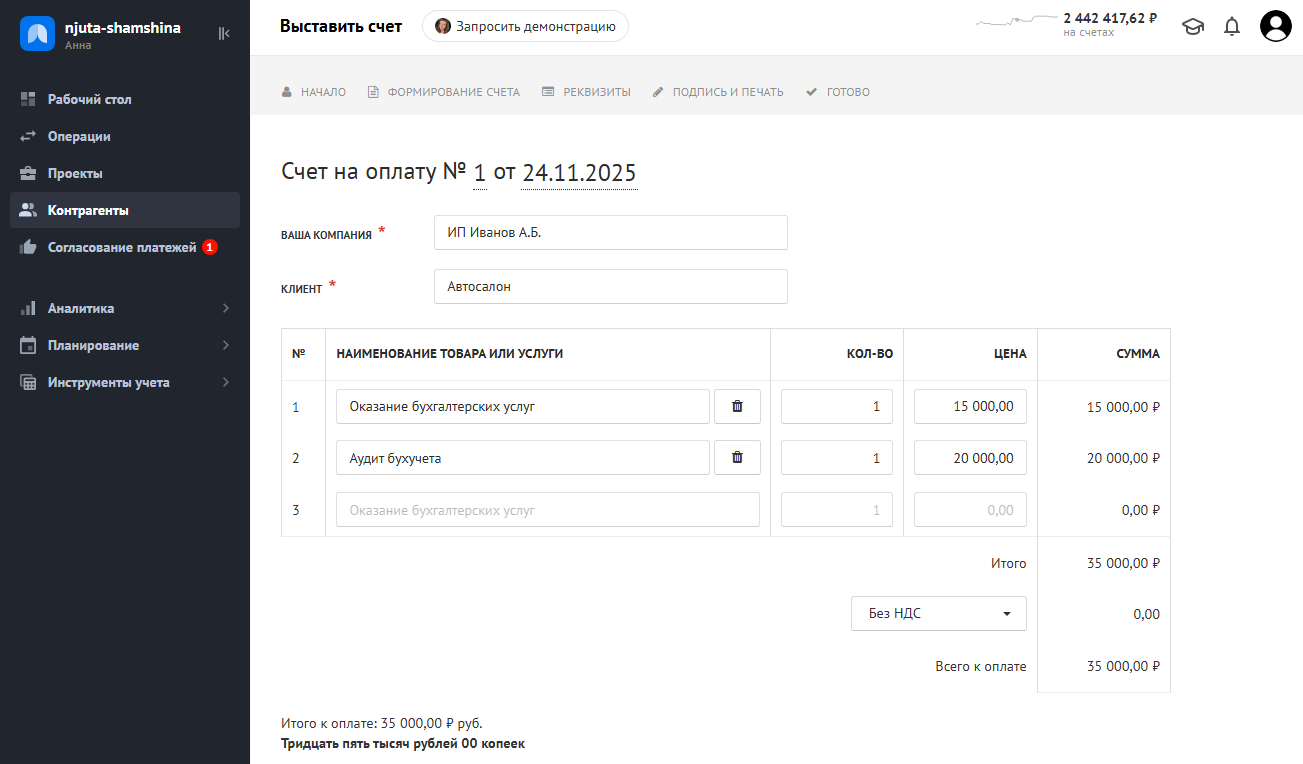
Task: Switch to the Реквизиты step
Action: [x=596, y=92]
